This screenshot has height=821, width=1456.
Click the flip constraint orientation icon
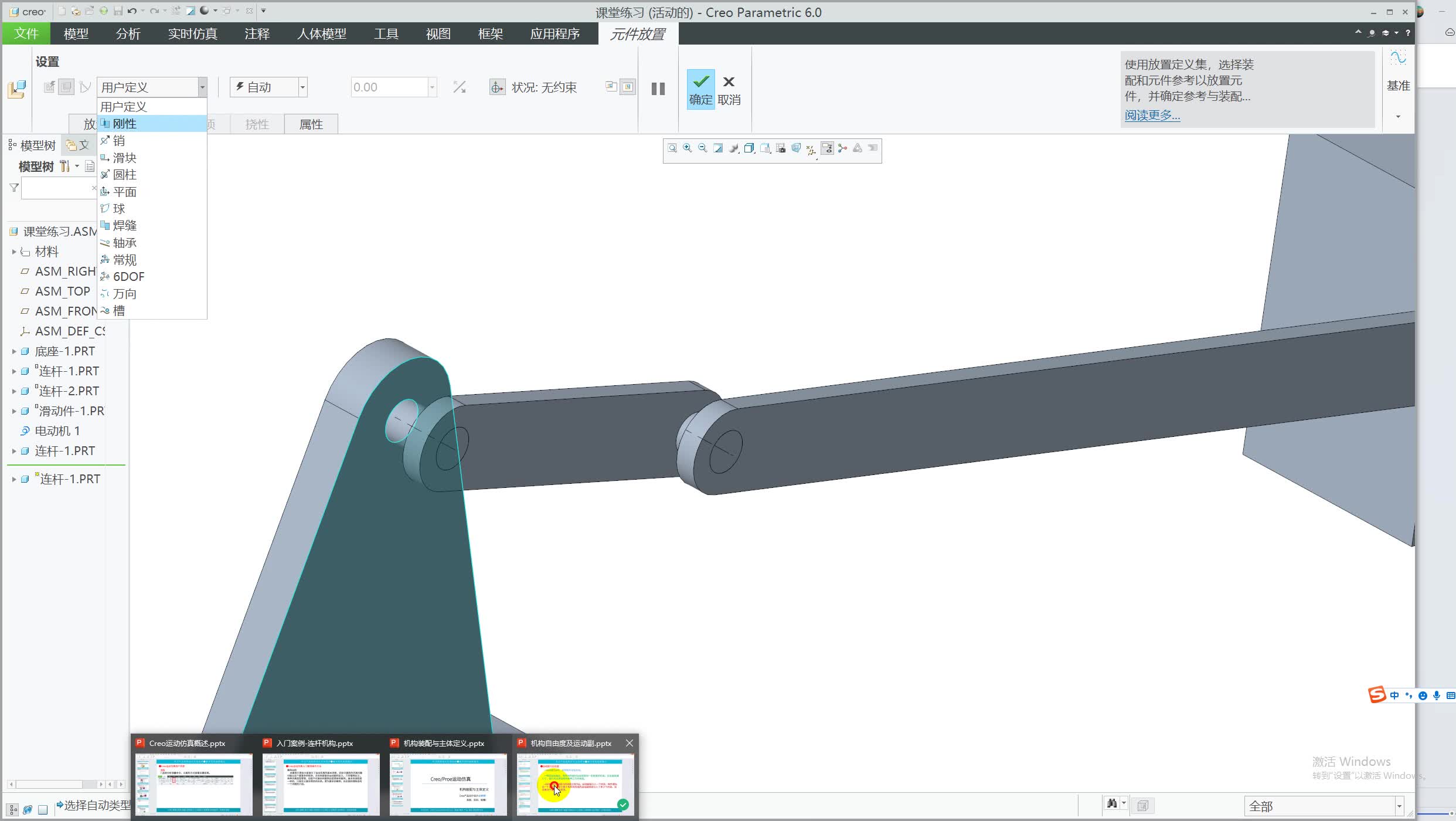pos(459,87)
